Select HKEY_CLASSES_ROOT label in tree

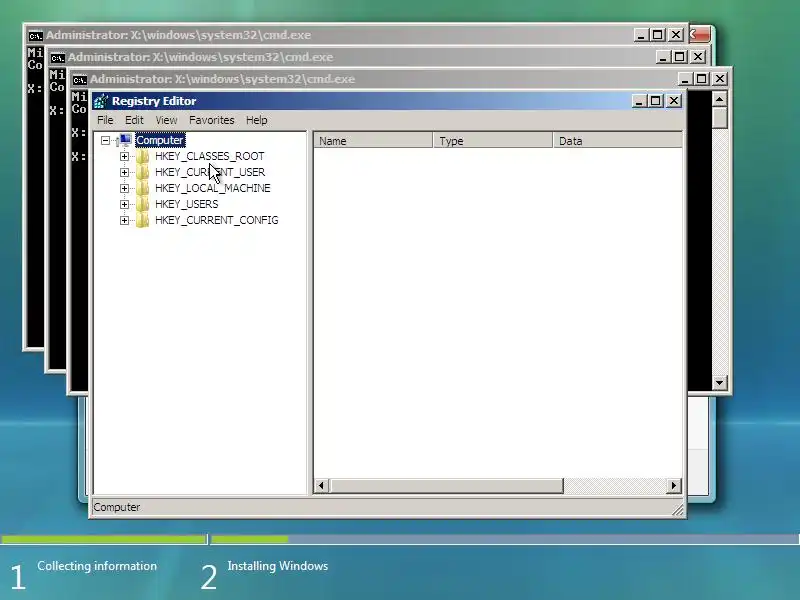tap(210, 156)
